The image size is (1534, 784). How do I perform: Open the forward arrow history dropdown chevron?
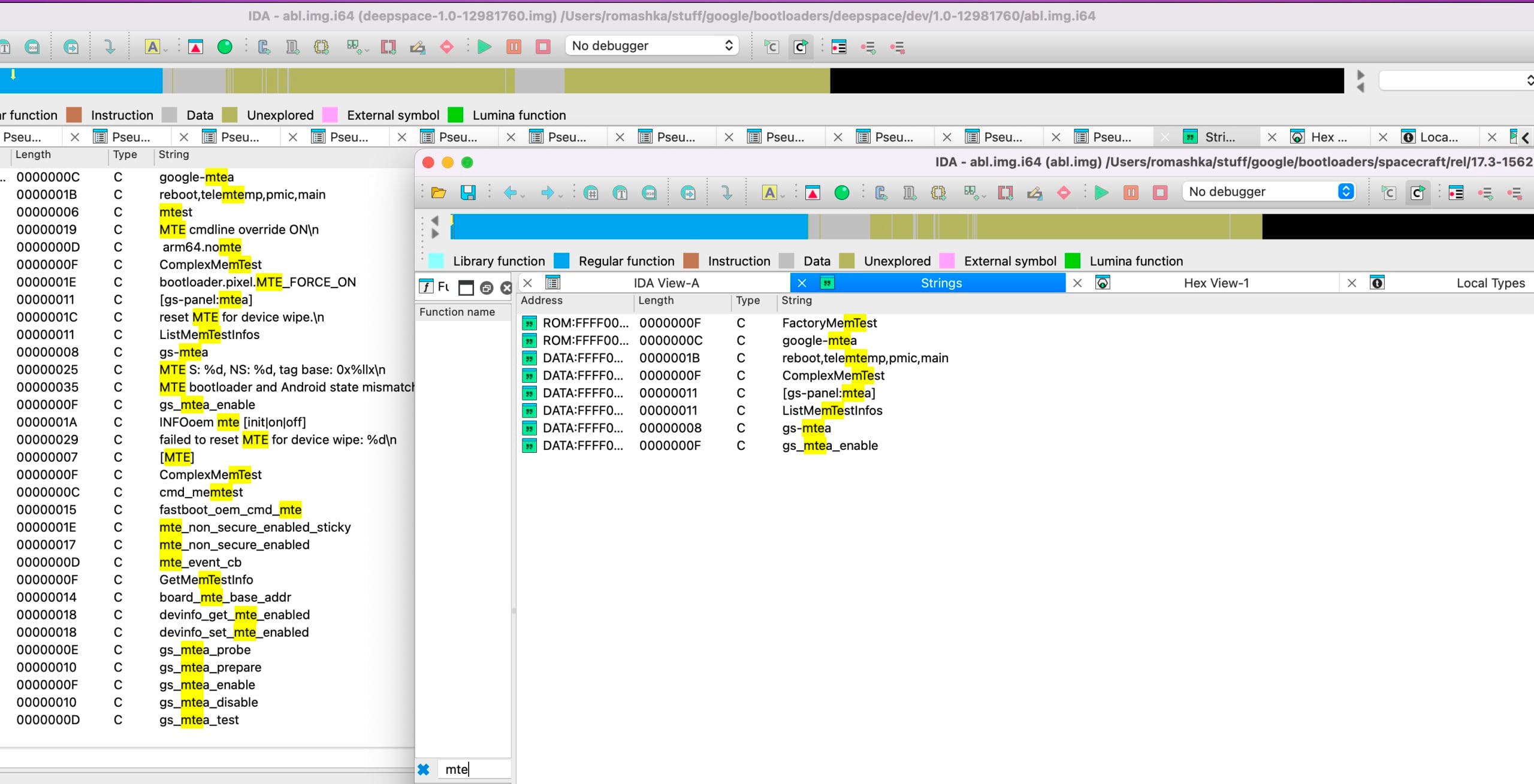(560, 196)
